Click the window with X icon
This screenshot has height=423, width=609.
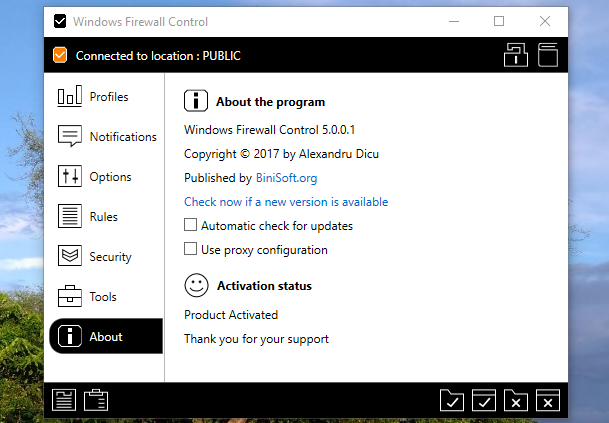coord(548,400)
